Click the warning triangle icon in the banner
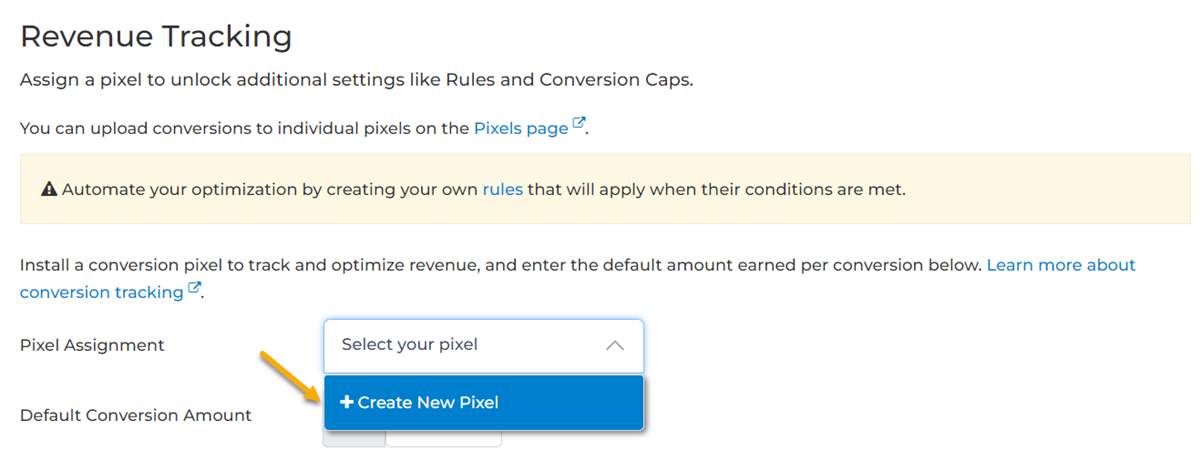Image resolution: width=1201 pixels, height=451 pixels. (x=49, y=189)
